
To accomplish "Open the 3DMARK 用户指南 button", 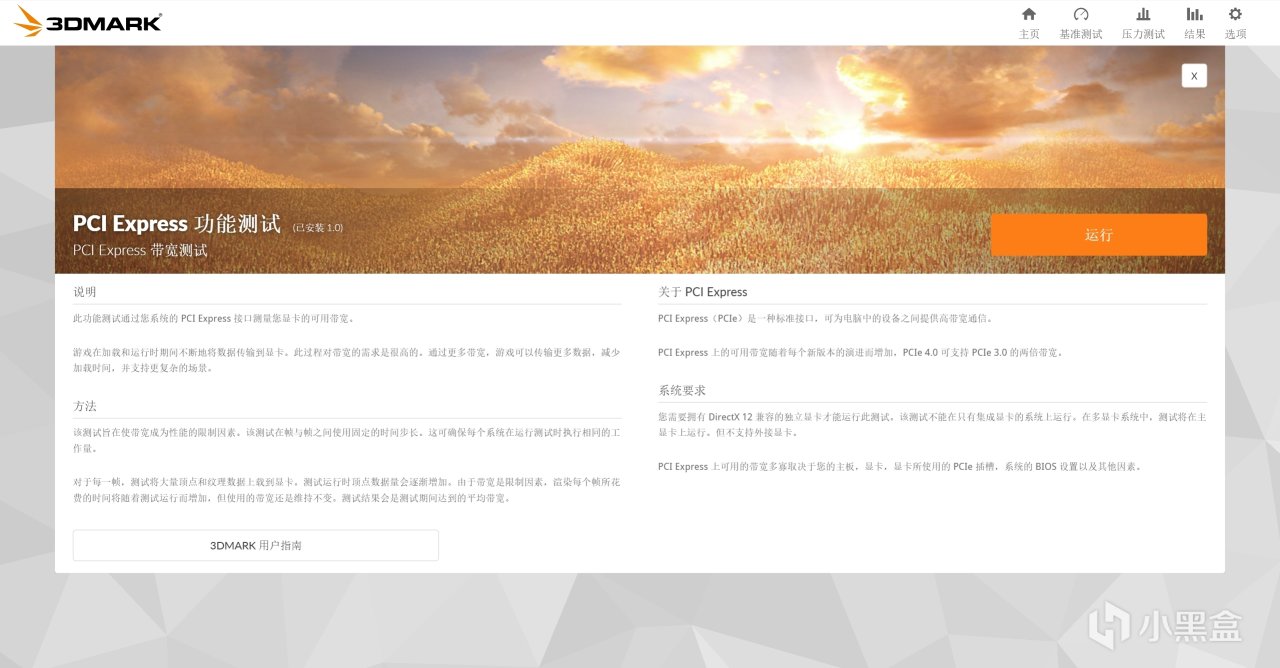I will point(256,545).
